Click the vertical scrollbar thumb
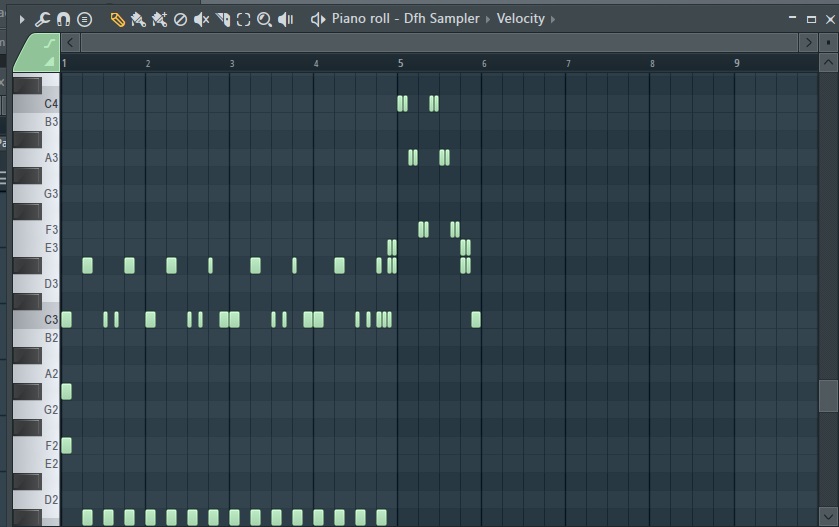The width and height of the screenshot is (839, 527). pos(828,396)
